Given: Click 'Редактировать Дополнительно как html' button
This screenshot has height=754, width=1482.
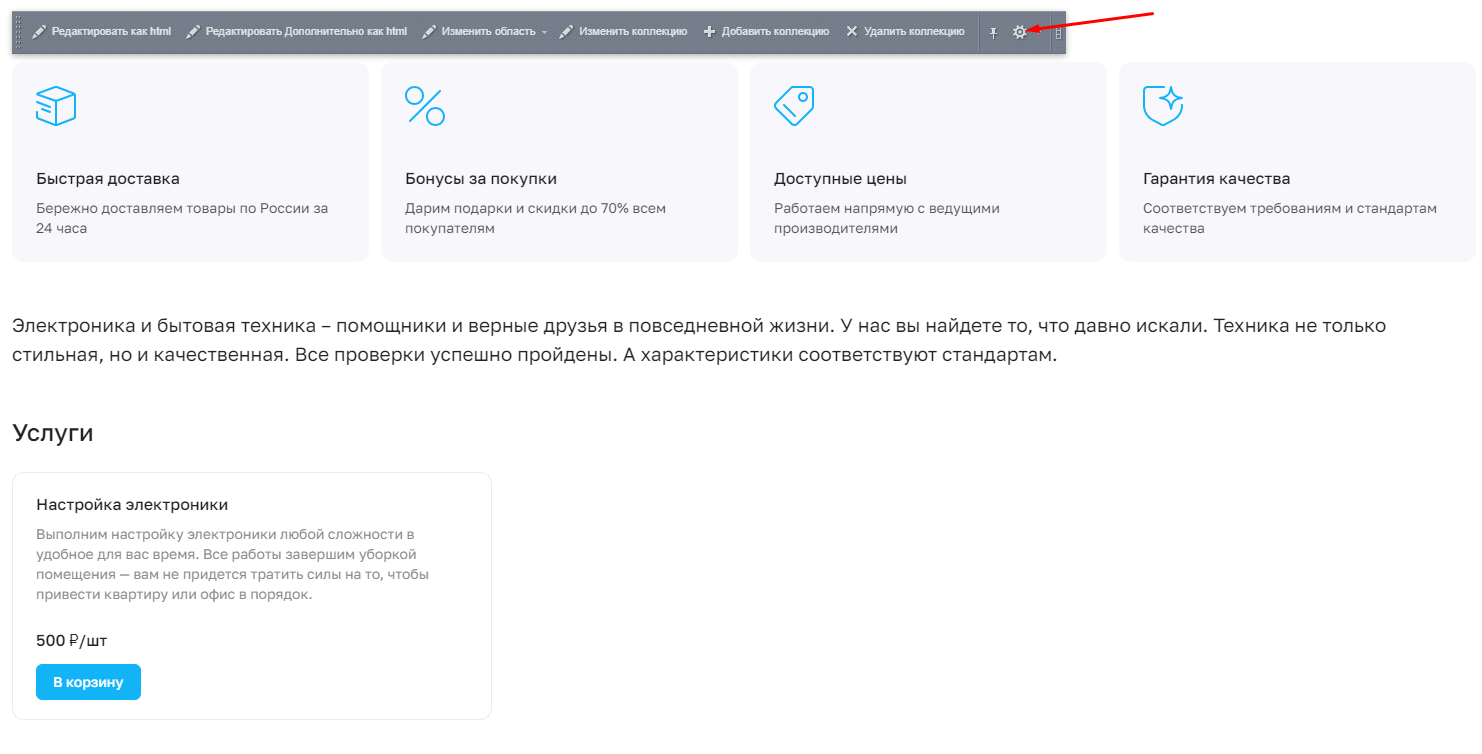Looking at the screenshot, I should click(x=296, y=32).
